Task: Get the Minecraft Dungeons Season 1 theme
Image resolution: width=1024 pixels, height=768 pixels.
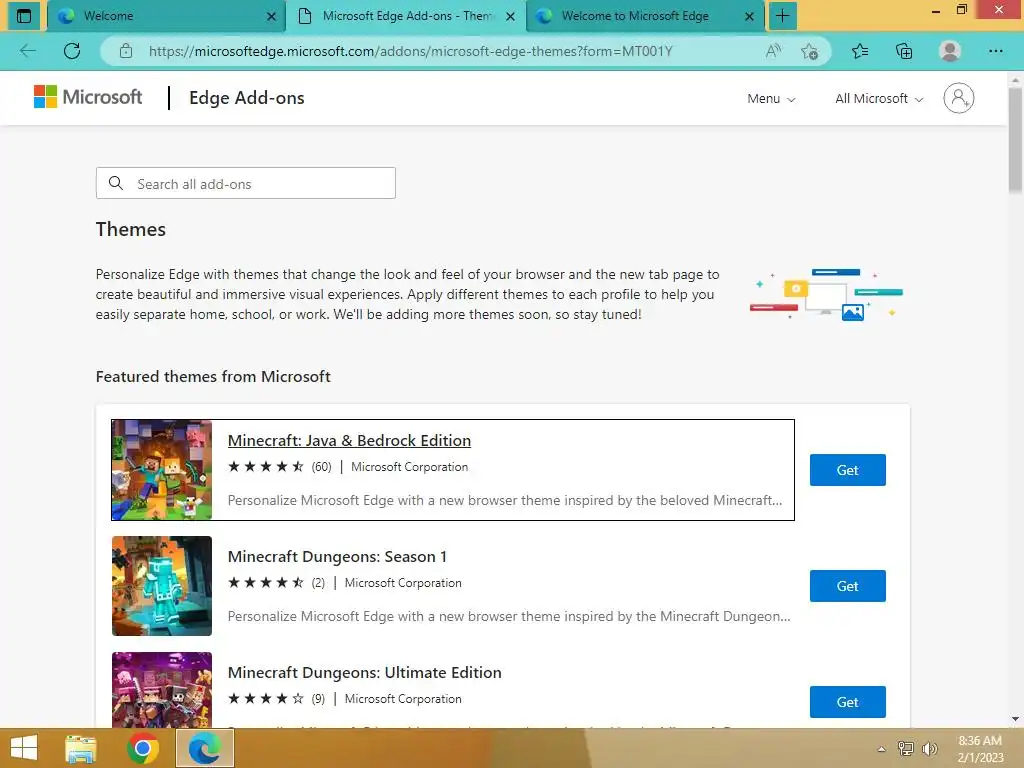Action: (848, 586)
